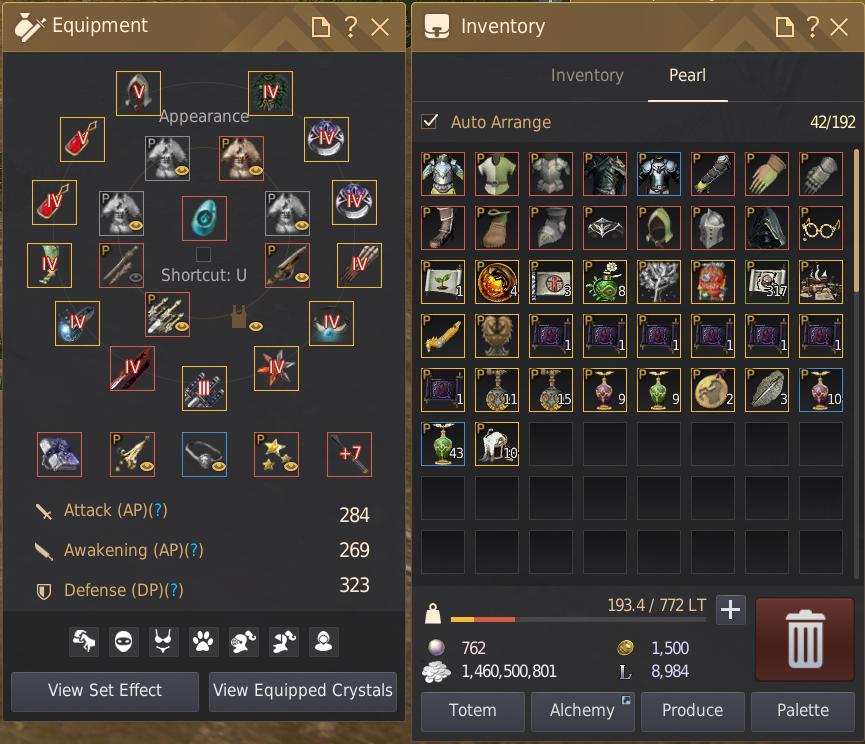Select the blue alchemy stone in center
The height and width of the screenshot is (744, 865).
coord(204,218)
